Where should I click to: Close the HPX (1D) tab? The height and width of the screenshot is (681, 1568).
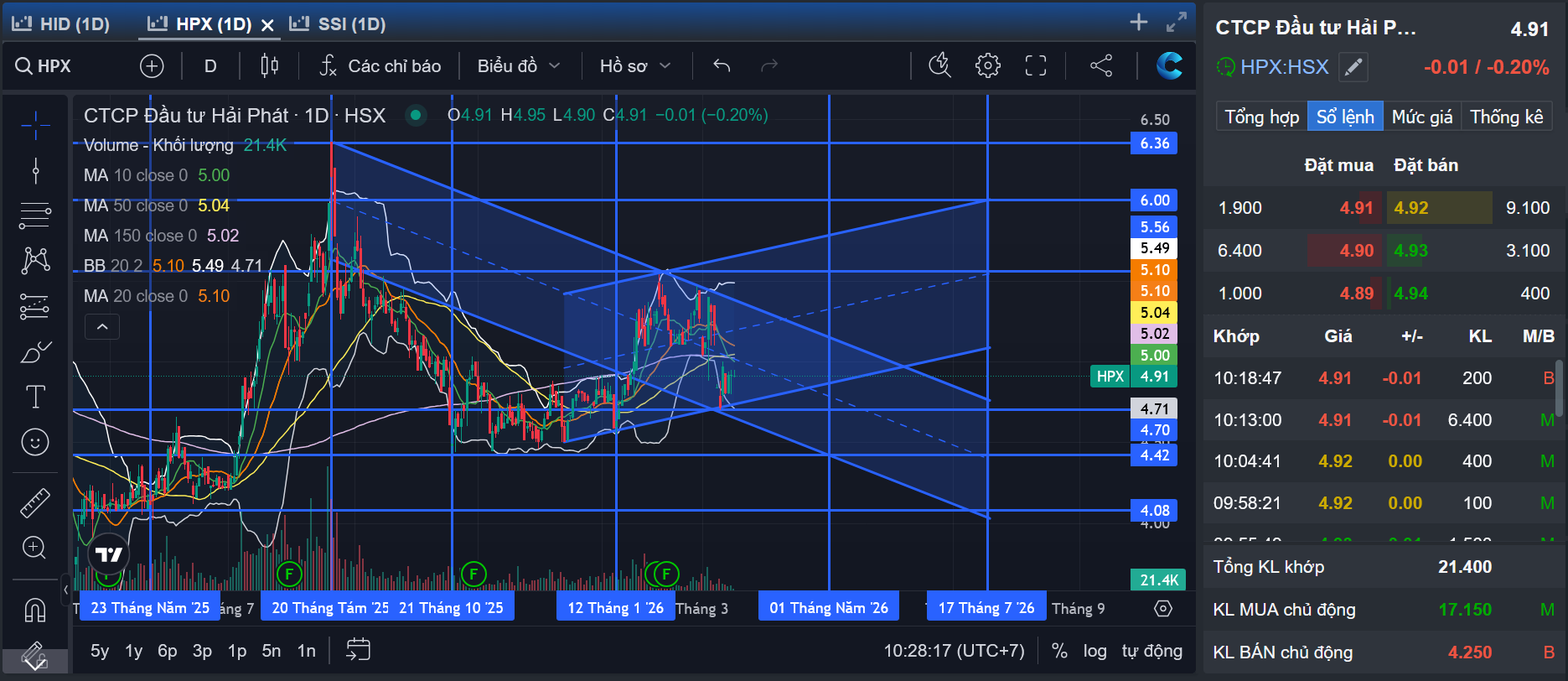267,25
